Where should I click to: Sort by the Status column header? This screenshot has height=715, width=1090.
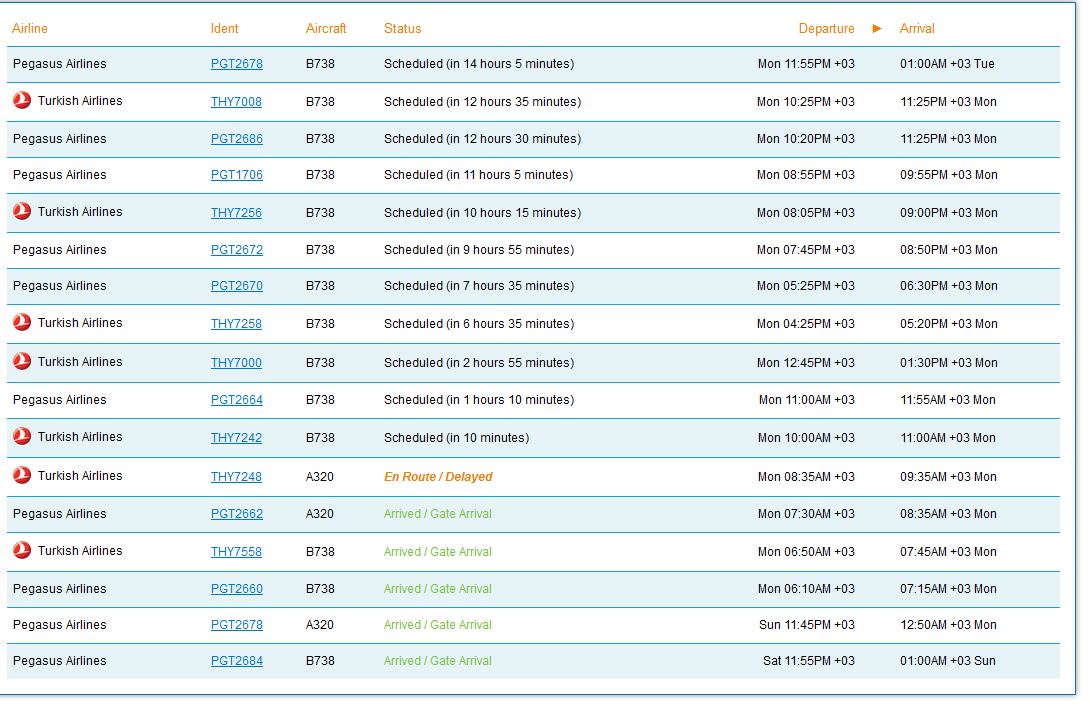click(x=402, y=28)
